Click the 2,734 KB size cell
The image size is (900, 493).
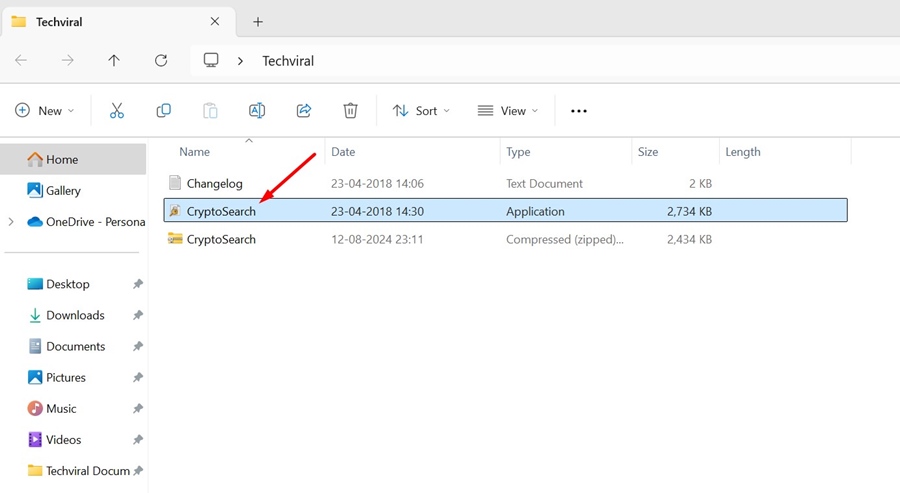click(689, 211)
